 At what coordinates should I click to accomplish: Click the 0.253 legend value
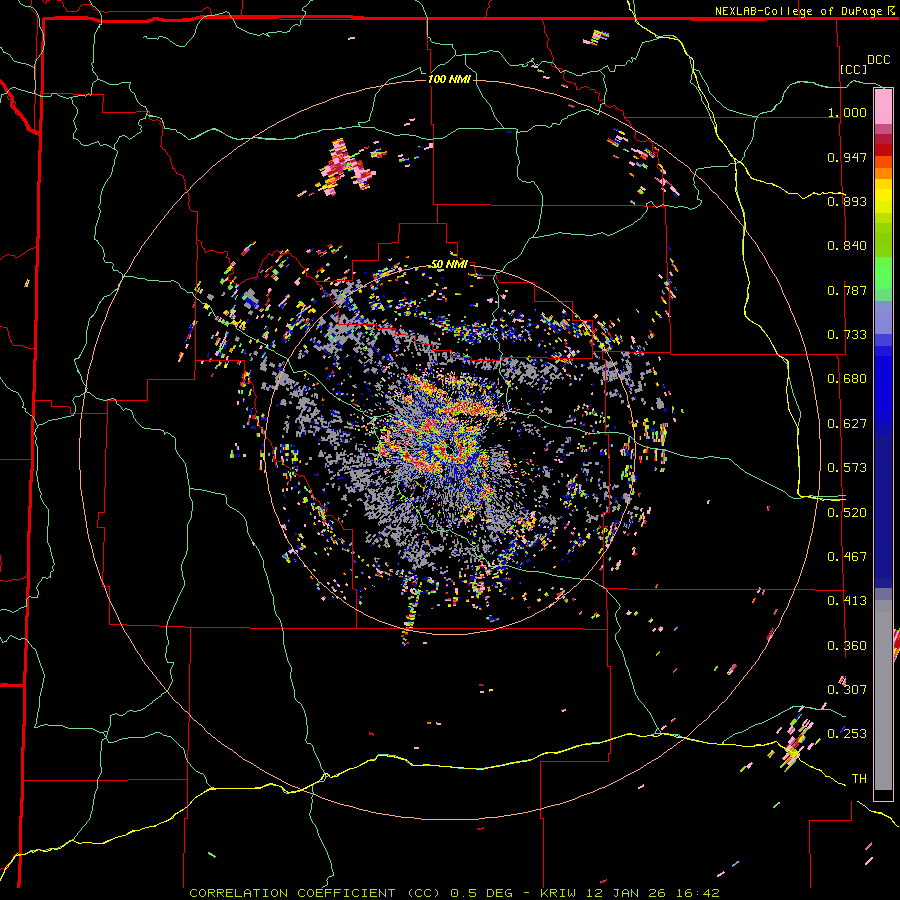pyautogui.click(x=847, y=734)
